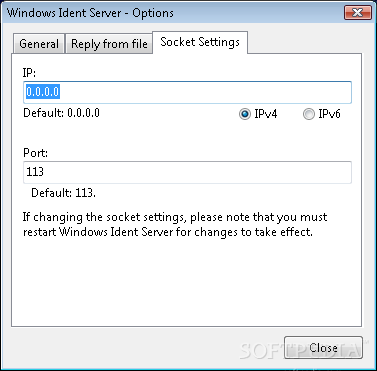Click the 'Default: 113.' text
377x371 pixels.
63,193
